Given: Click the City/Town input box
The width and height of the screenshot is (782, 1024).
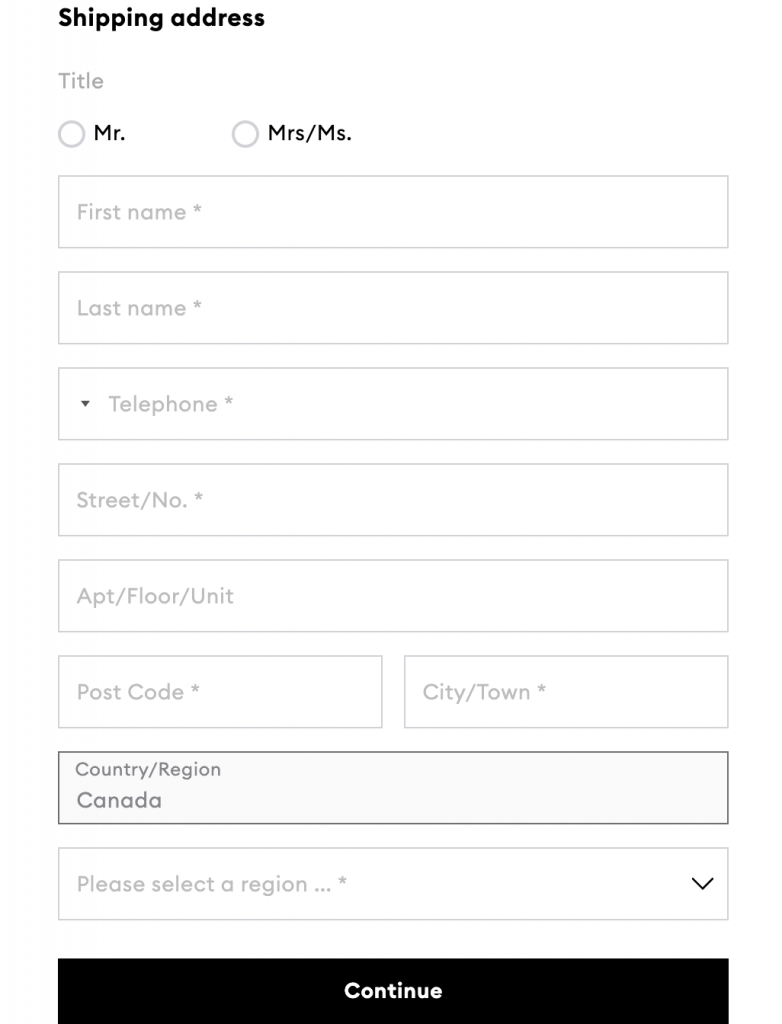Looking at the screenshot, I should (566, 692).
